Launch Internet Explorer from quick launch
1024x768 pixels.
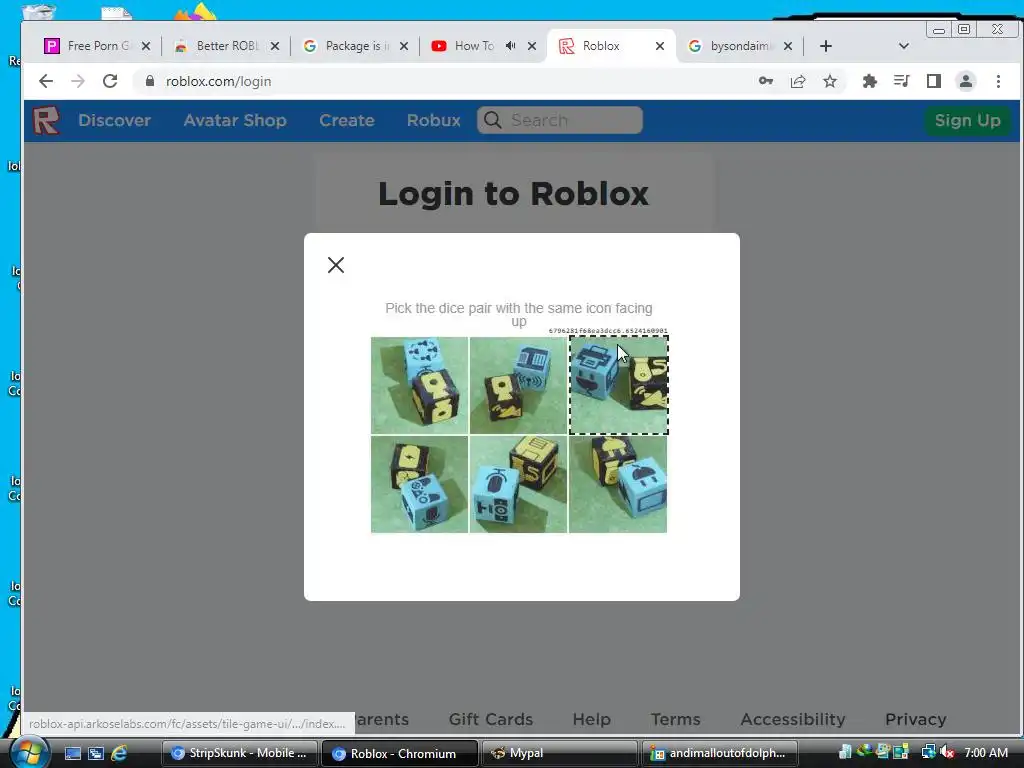click(x=119, y=753)
